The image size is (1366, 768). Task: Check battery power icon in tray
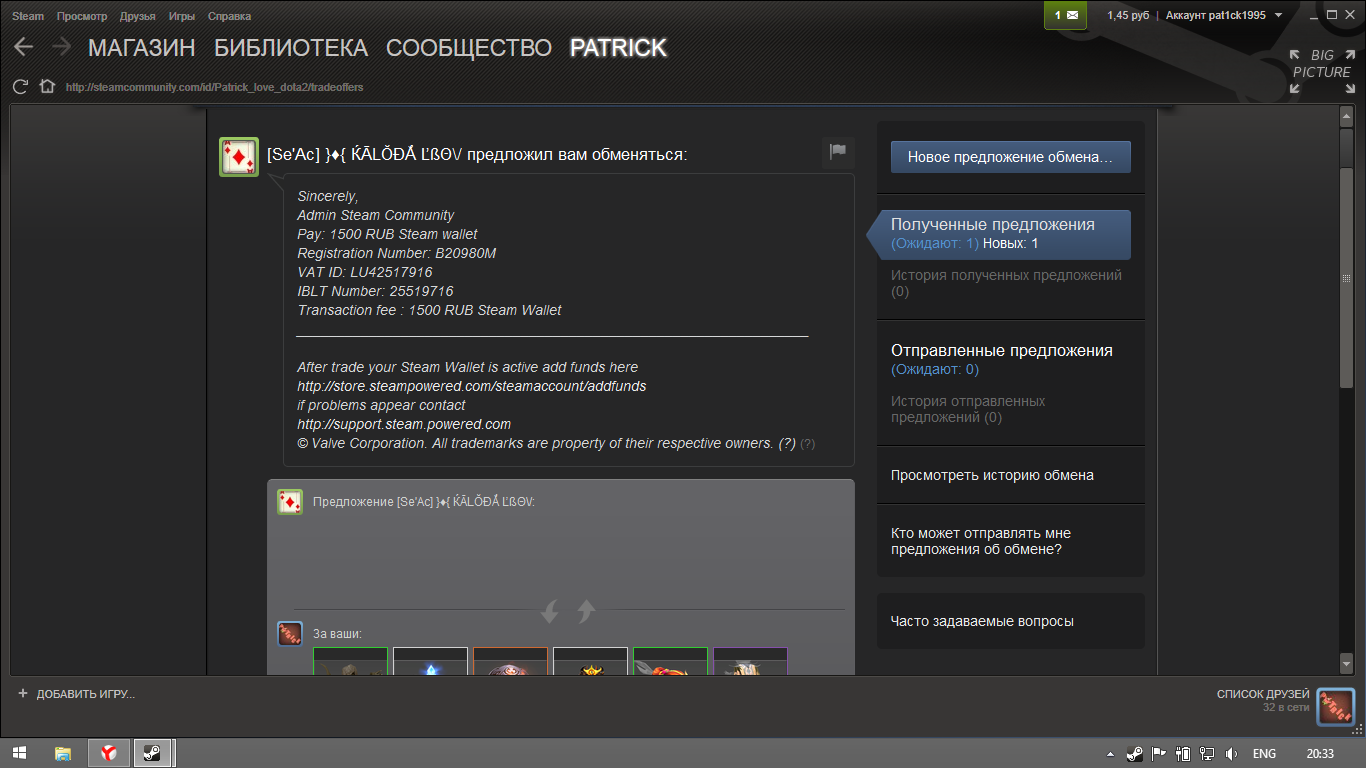1183,753
